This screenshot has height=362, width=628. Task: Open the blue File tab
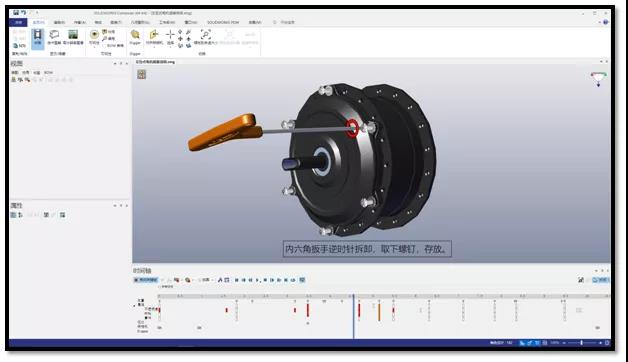18,22
